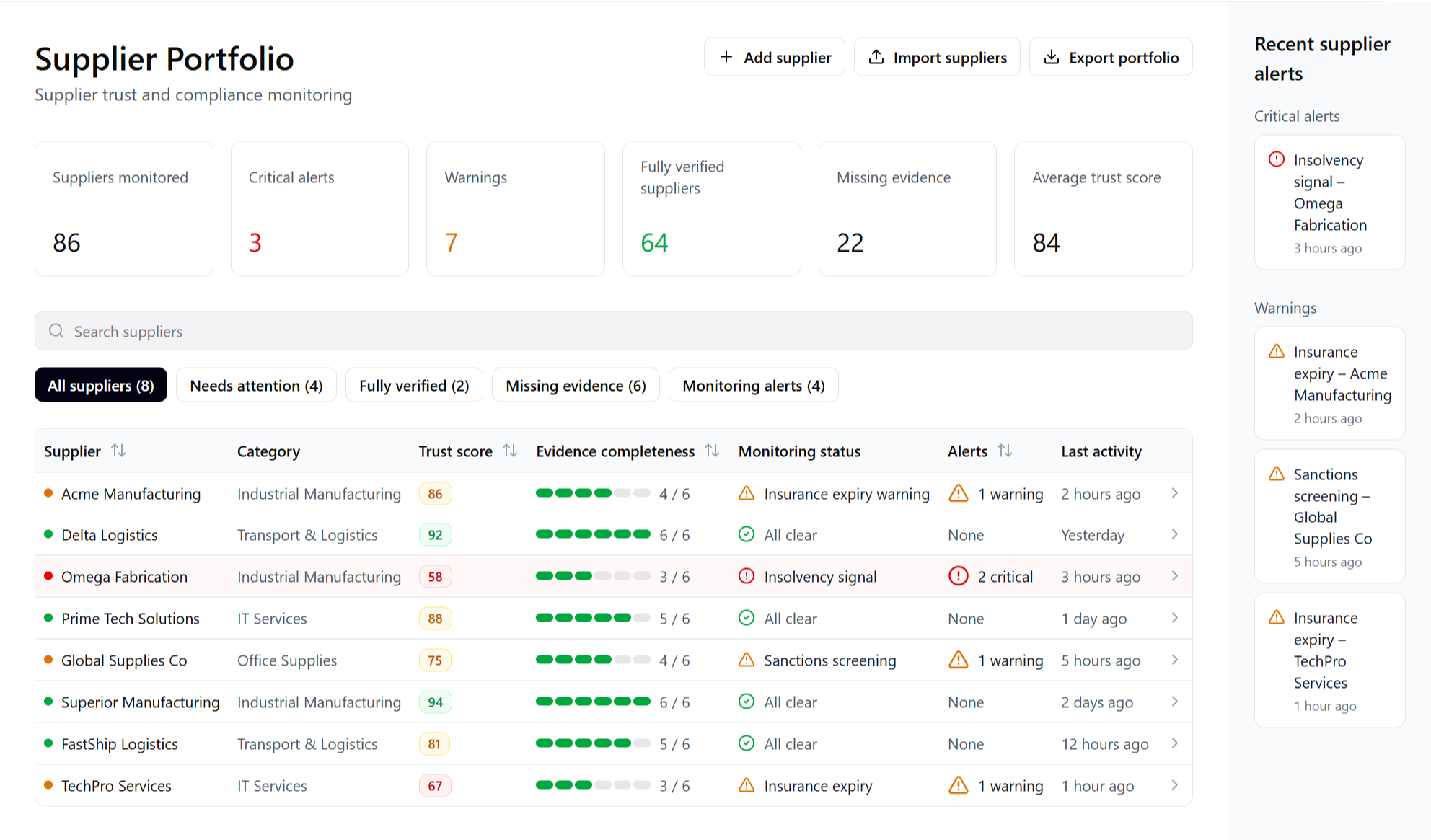Click the download icon on Export portfolio
1431x840 pixels.
coord(1053,57)
